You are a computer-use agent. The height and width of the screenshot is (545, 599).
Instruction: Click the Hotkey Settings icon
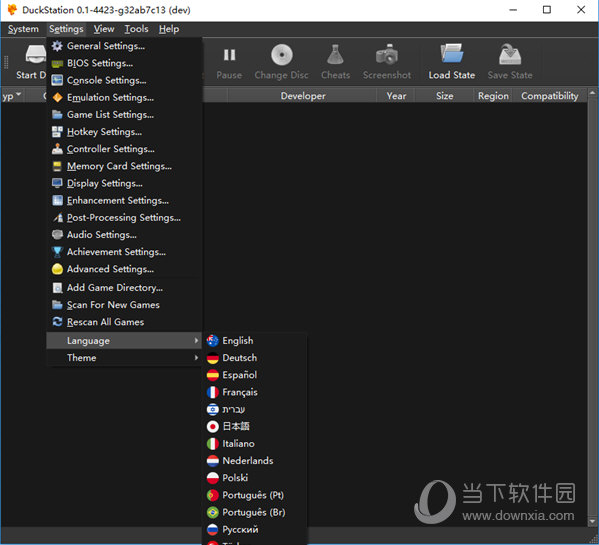coord(57,132)
